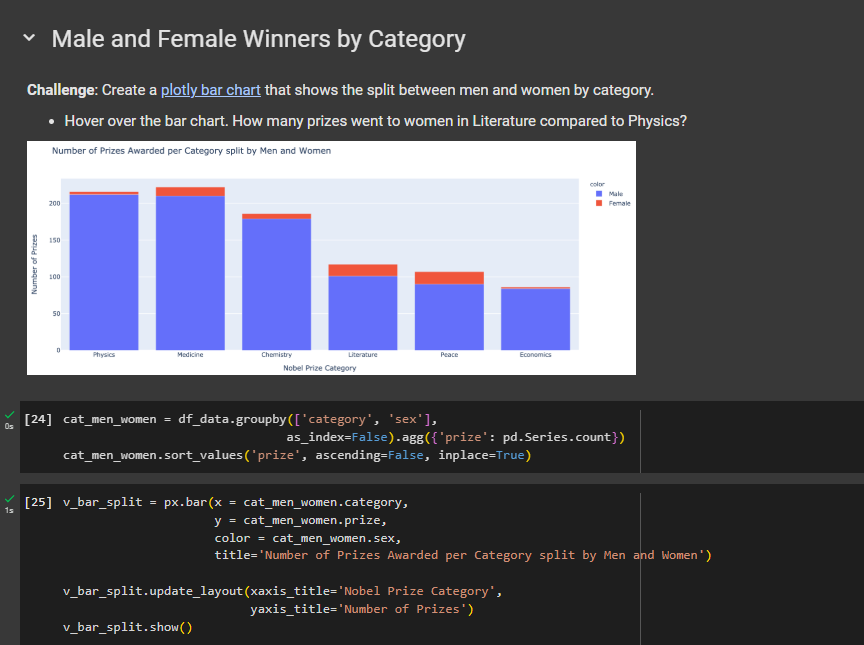864x645 pixels.
Task: Collapse the Male and Female Winners section
Action: click(29, 38)
